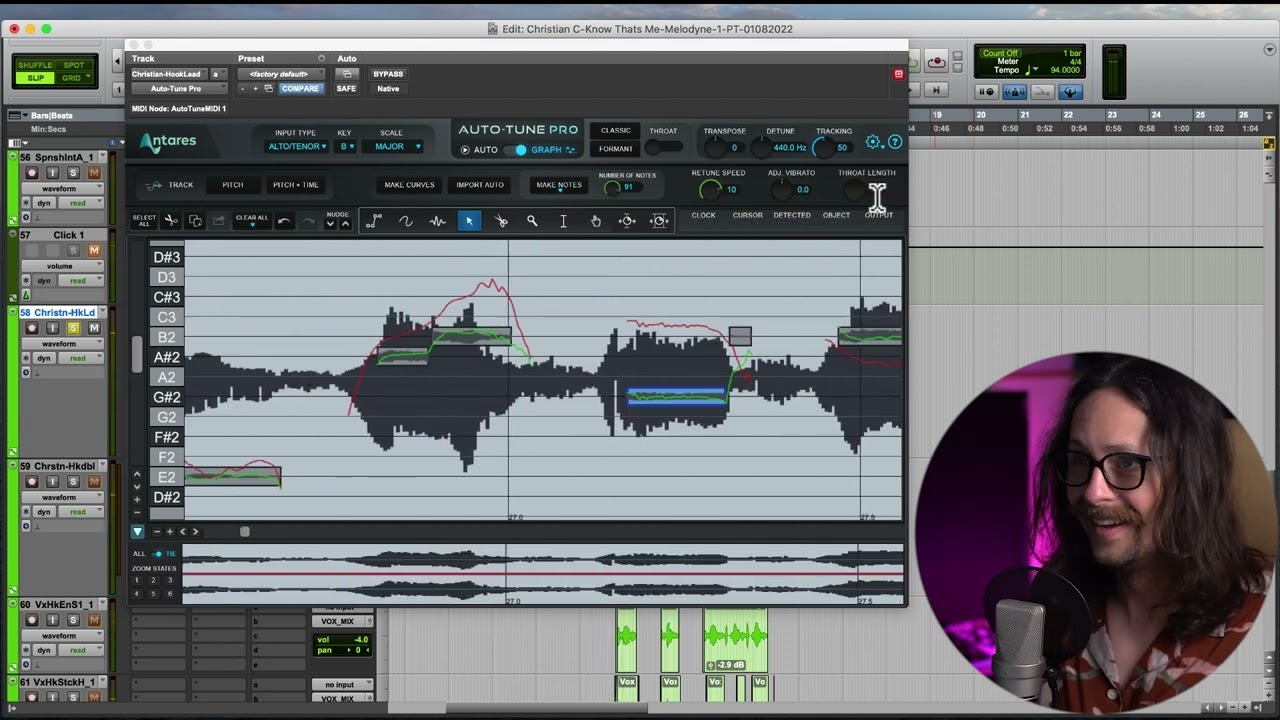This screenshot has width=1280, height=720.
Task: Select the Curve drawing tool
Action: coord(405,221)
